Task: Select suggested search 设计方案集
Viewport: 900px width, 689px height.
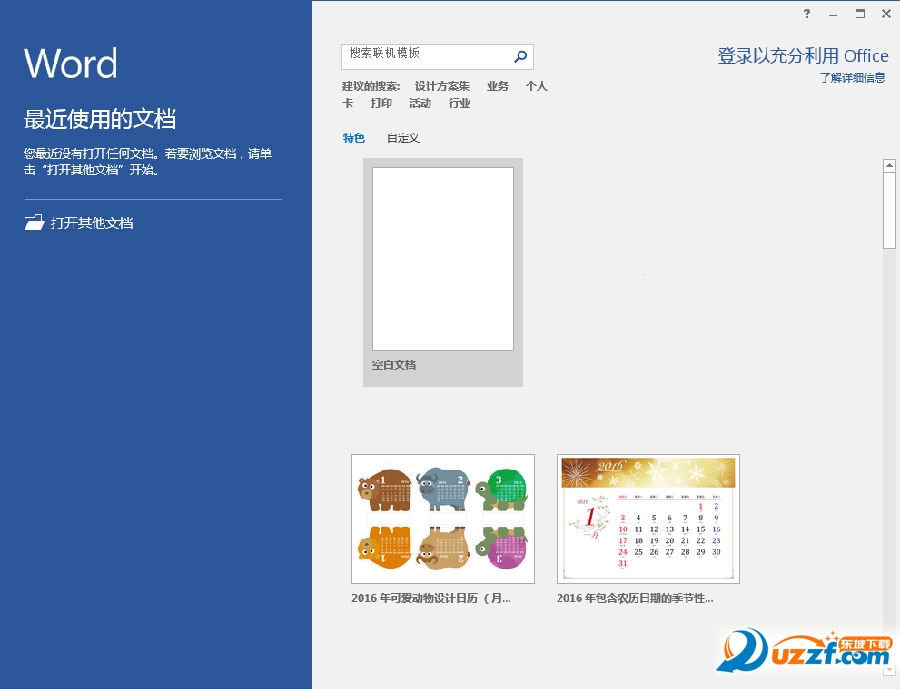Action: pyautogui.click(x=442, y=86)
